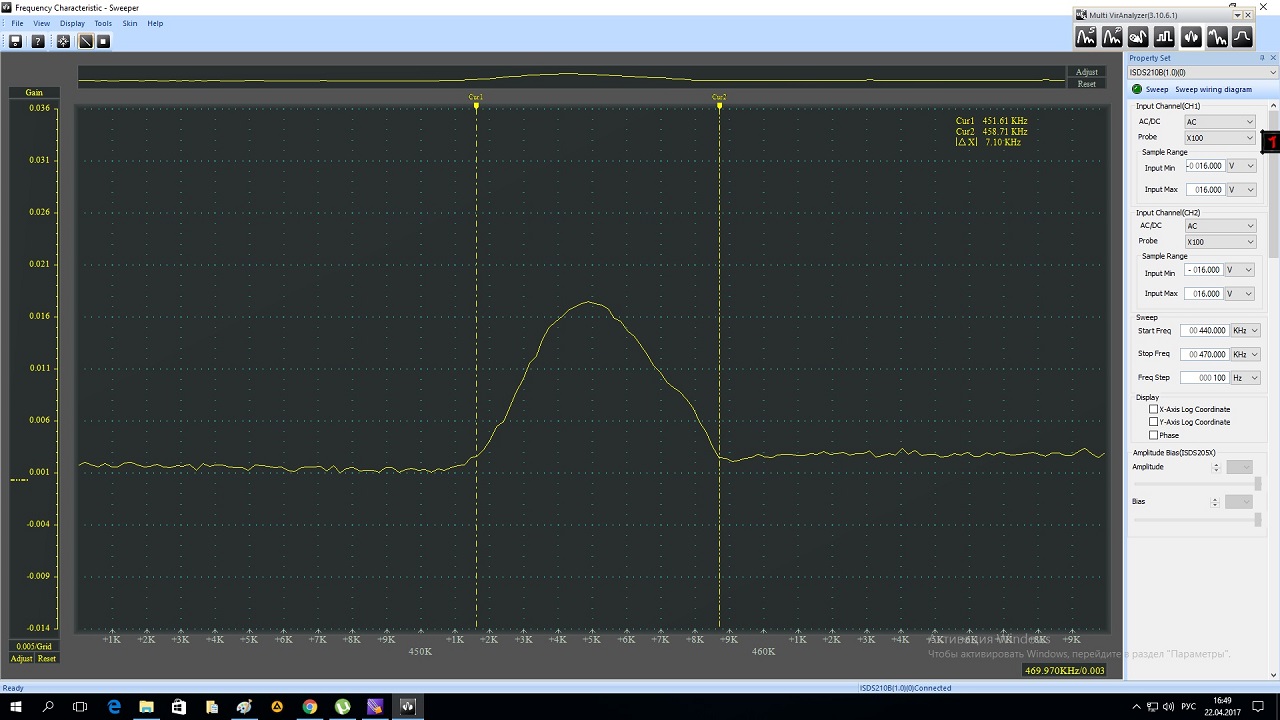Screen dimensions: 1280x720
Task: Change Freq Step unit Hz dropdown
Action: 1245,378
